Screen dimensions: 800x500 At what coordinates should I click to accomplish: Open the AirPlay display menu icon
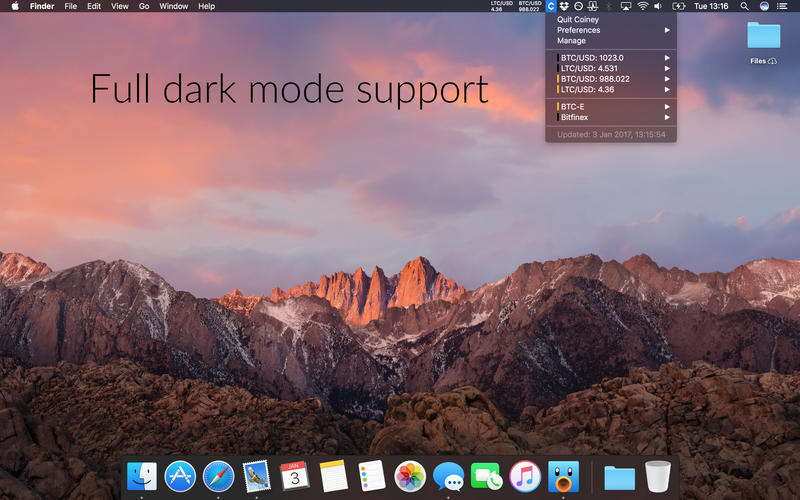pos(626,6)
